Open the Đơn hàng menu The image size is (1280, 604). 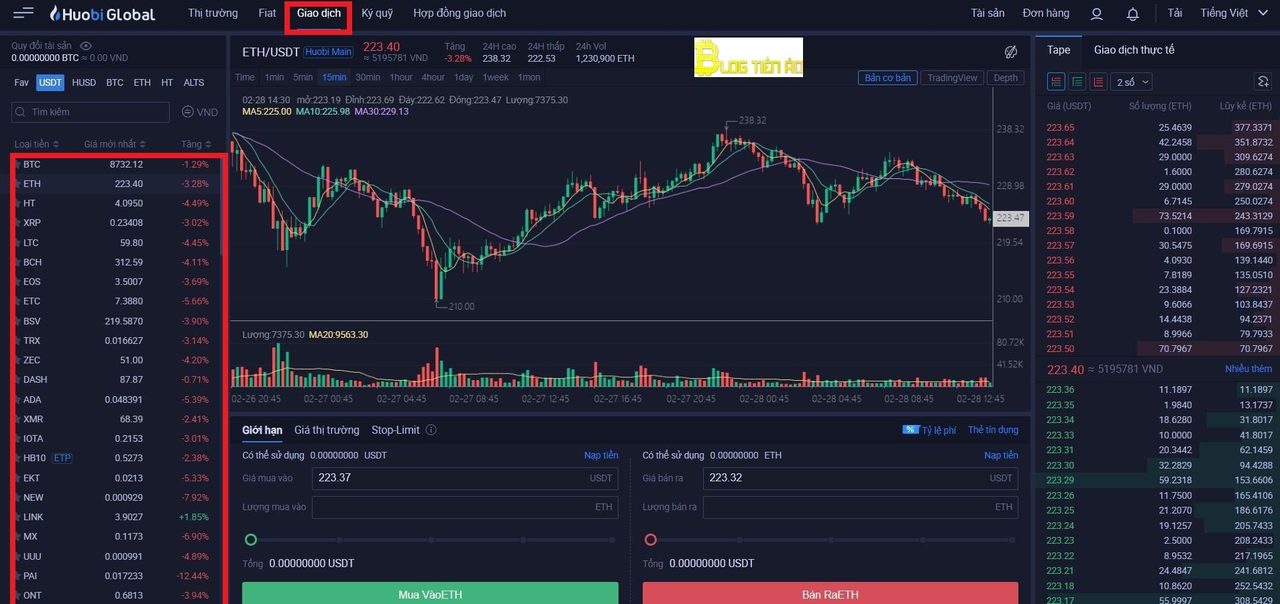pyautogui.click(x=1046, y=14)
